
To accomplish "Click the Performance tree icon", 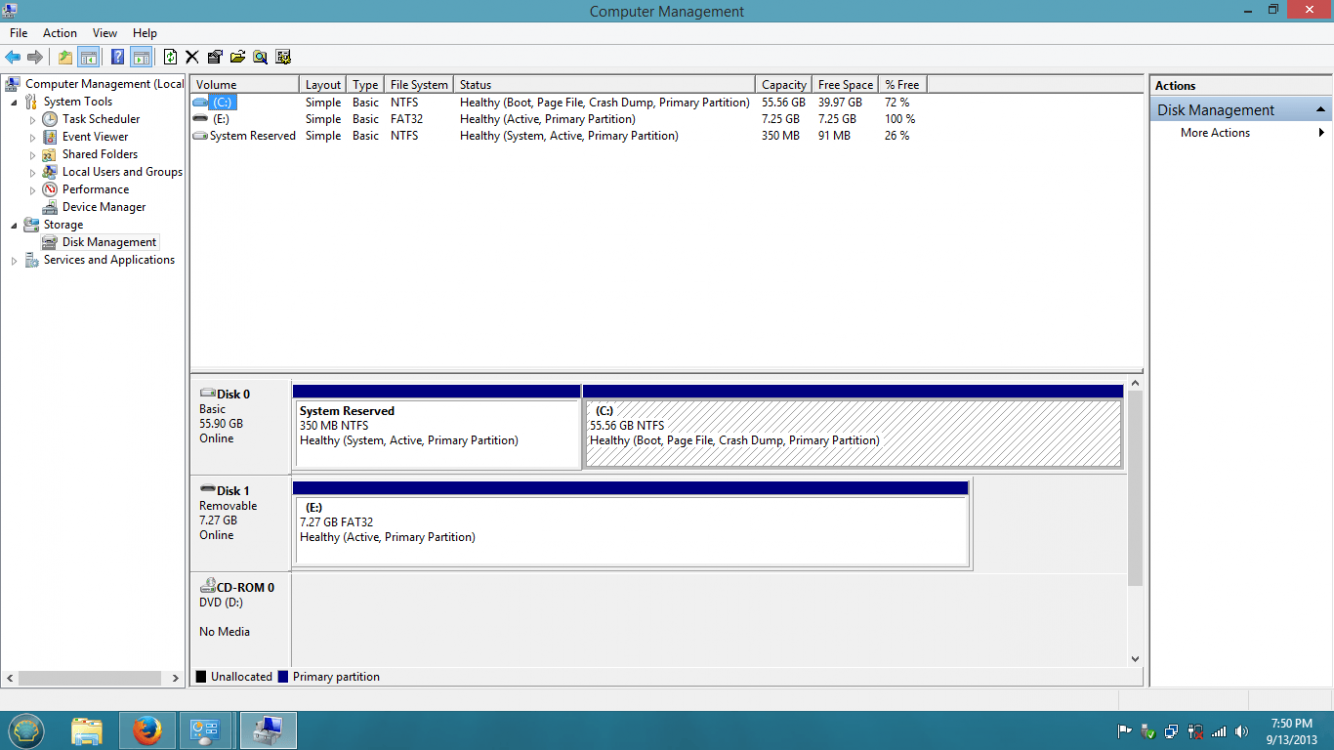I will (50, 189).
